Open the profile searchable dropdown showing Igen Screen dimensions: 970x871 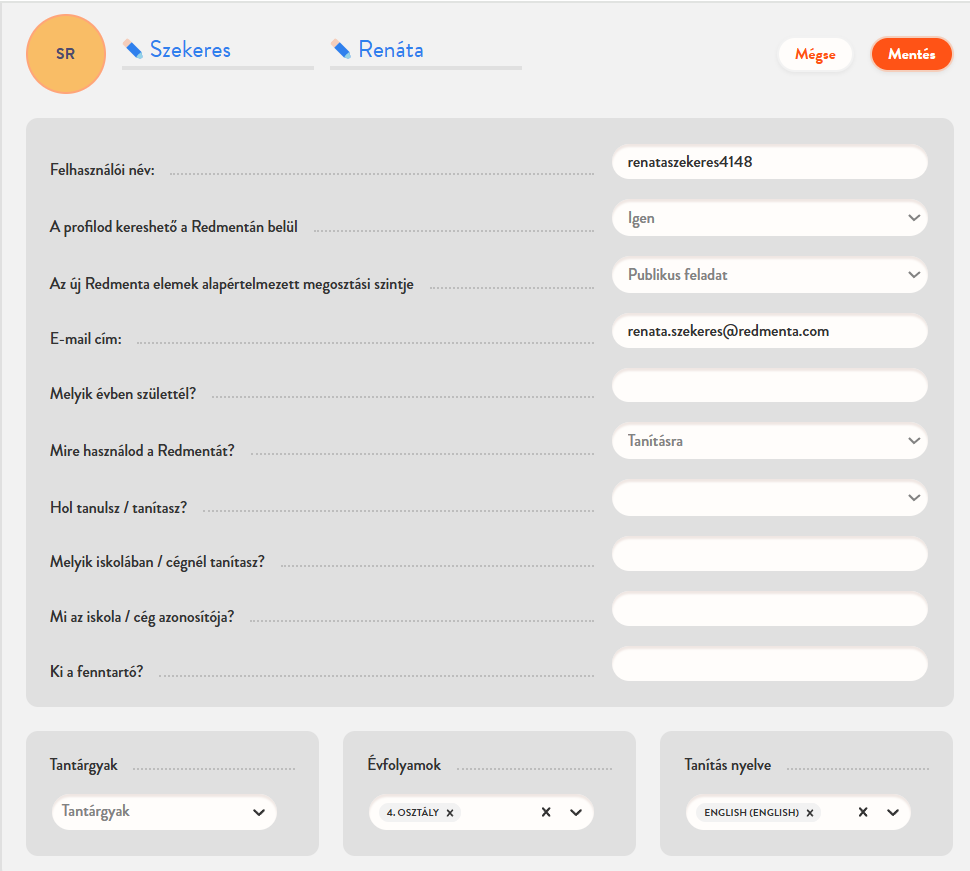click(x=769, y=218)
